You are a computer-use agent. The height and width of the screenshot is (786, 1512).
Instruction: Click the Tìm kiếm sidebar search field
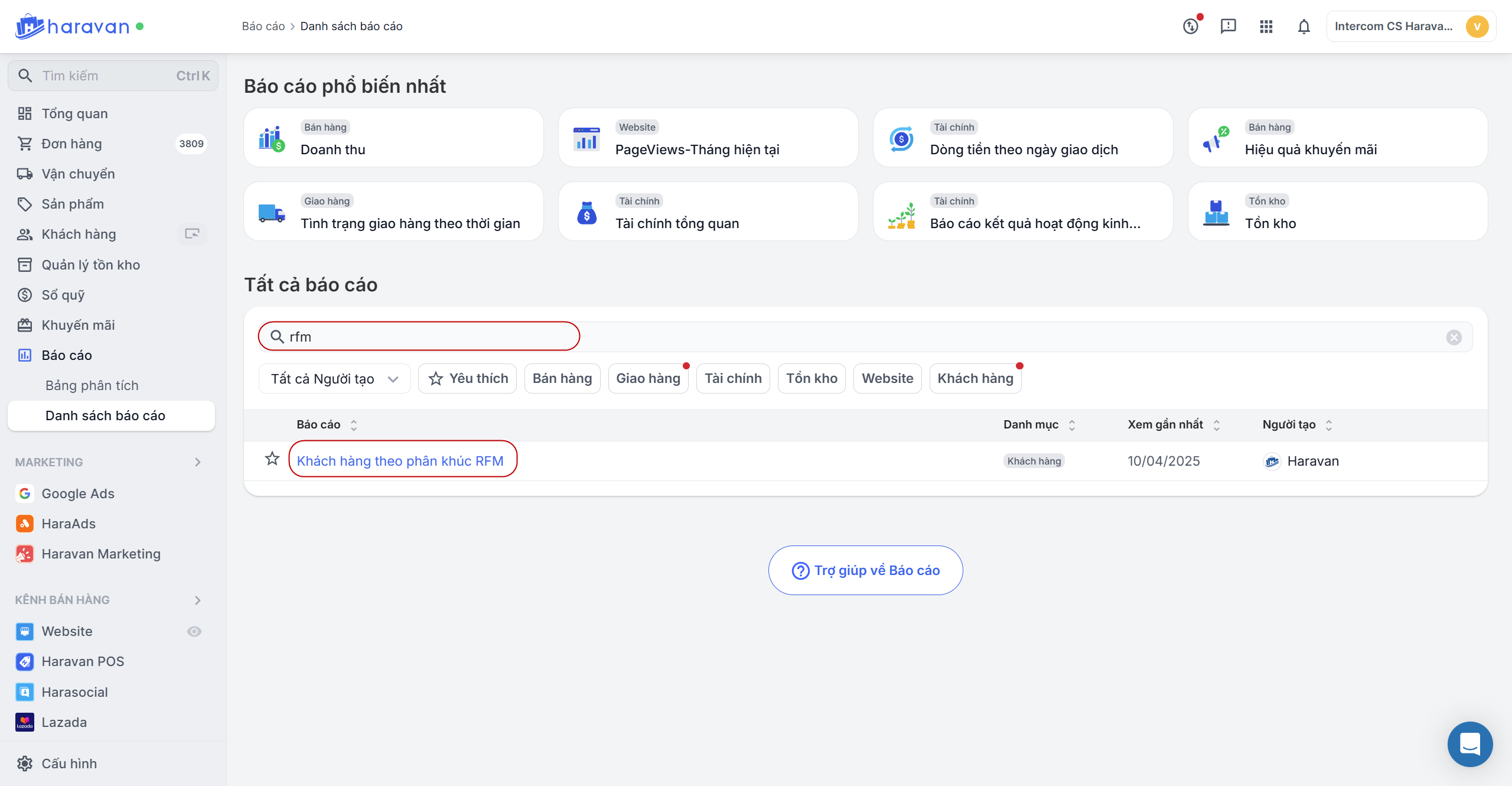113,76
